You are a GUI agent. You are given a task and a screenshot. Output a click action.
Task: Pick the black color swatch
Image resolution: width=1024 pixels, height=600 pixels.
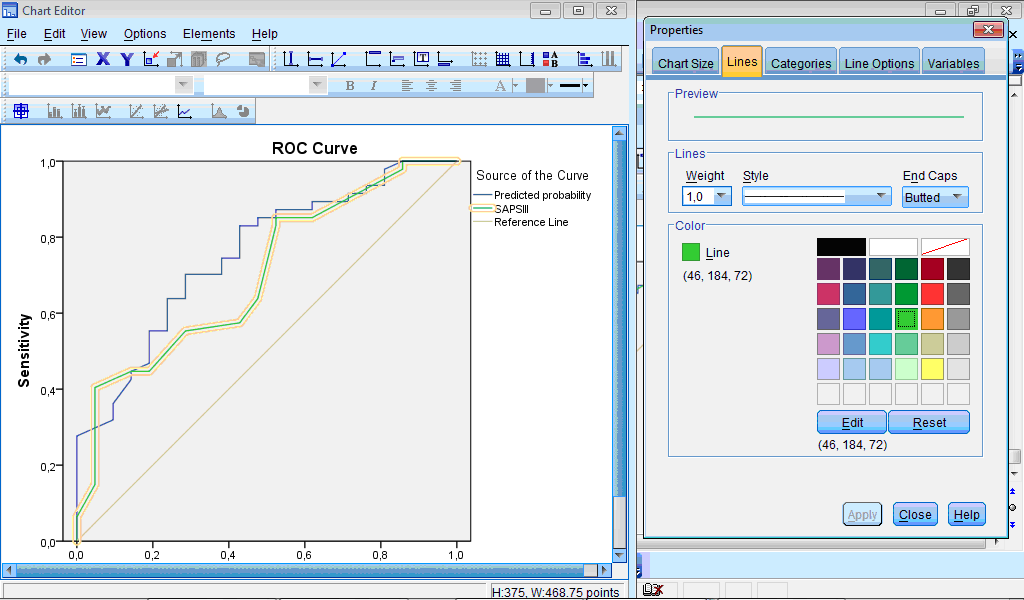pyautogui.click(x=841, y=247)
